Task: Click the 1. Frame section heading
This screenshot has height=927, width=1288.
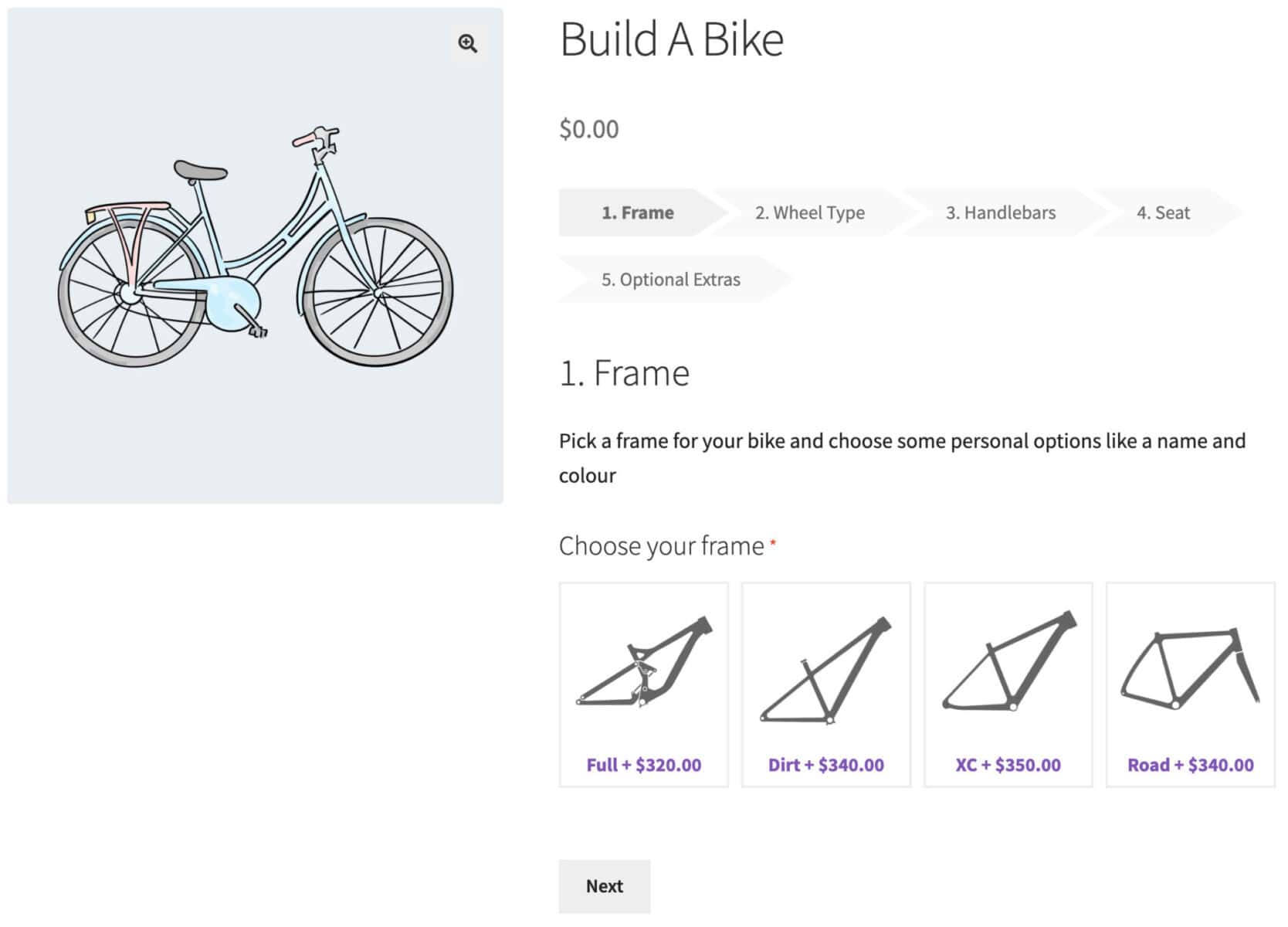Action: tap(624, 373)
